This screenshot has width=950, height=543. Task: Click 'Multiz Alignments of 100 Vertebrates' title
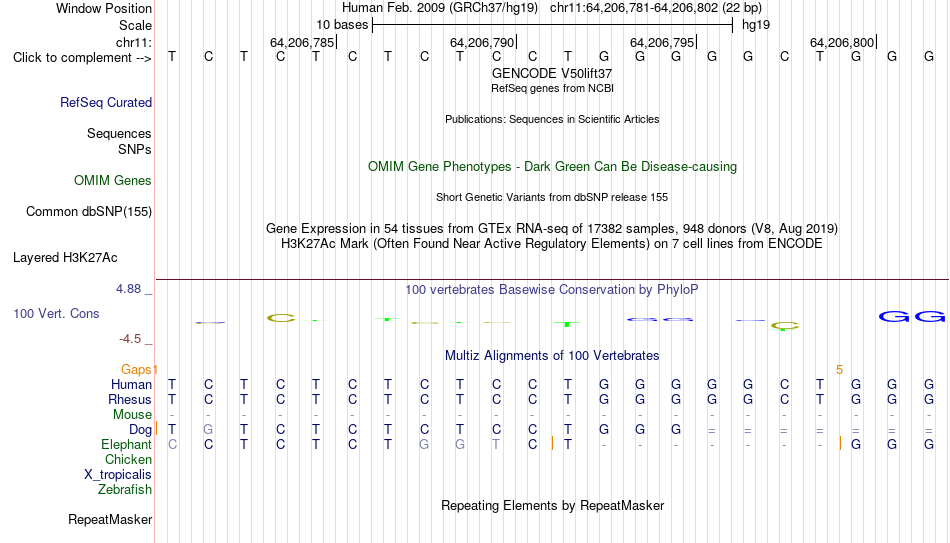click(x=552, y=356)
